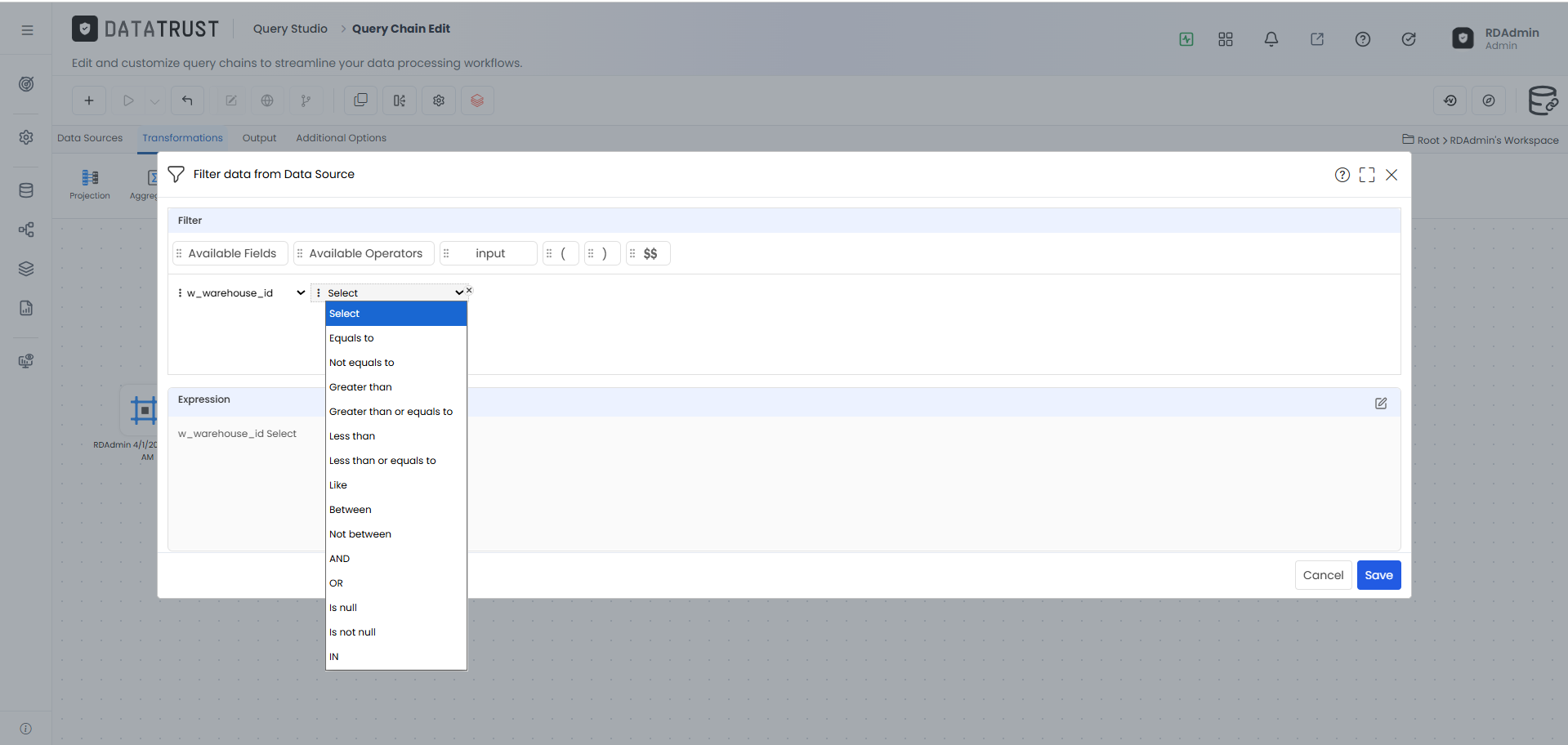This screenshot has width=1568, height=745.
Task: Switch to Additional Options tab
Action: coord(341,138)
